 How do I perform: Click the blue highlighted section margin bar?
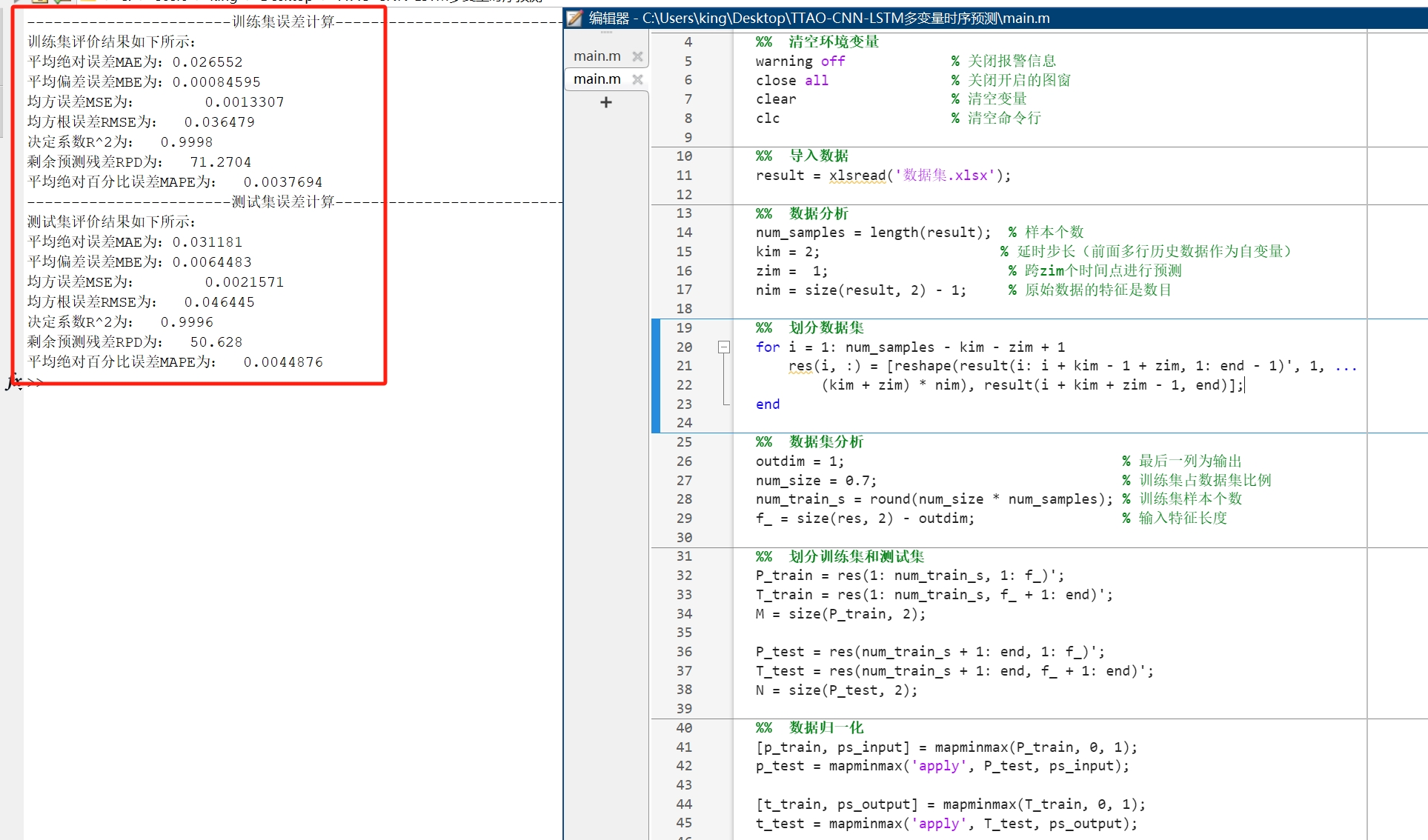click(655, 376)
